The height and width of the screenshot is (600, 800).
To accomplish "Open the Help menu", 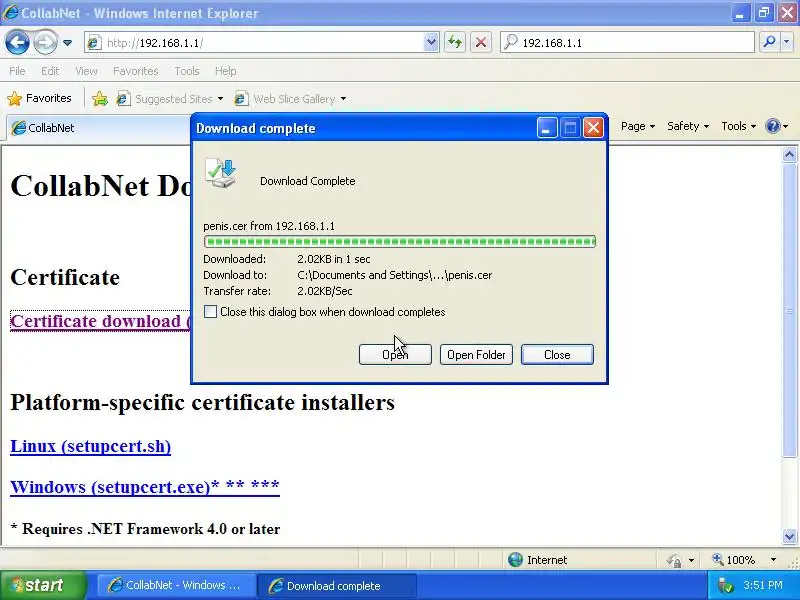I will point(226,71).
